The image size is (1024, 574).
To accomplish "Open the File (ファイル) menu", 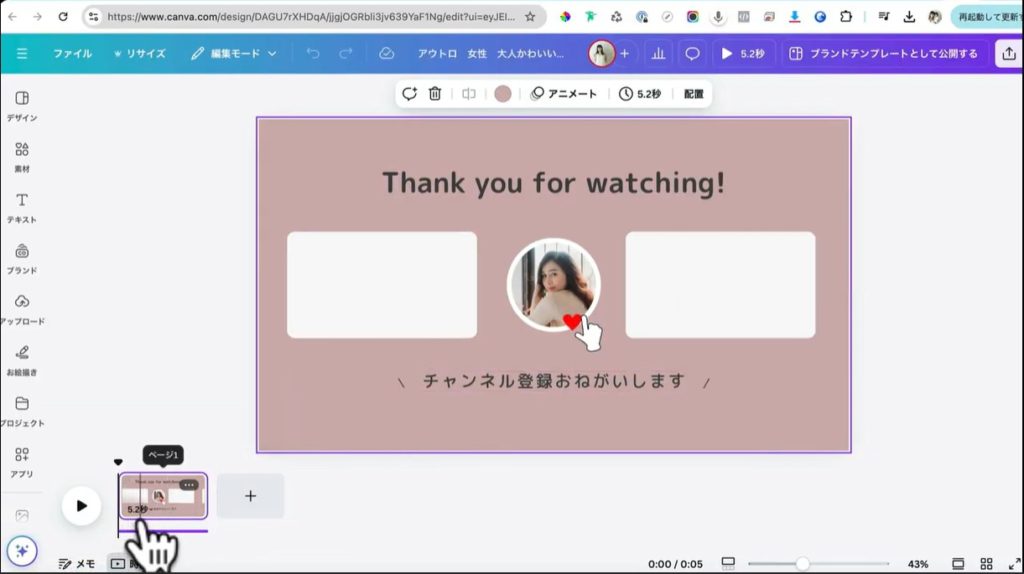I will tap(72, 54).
